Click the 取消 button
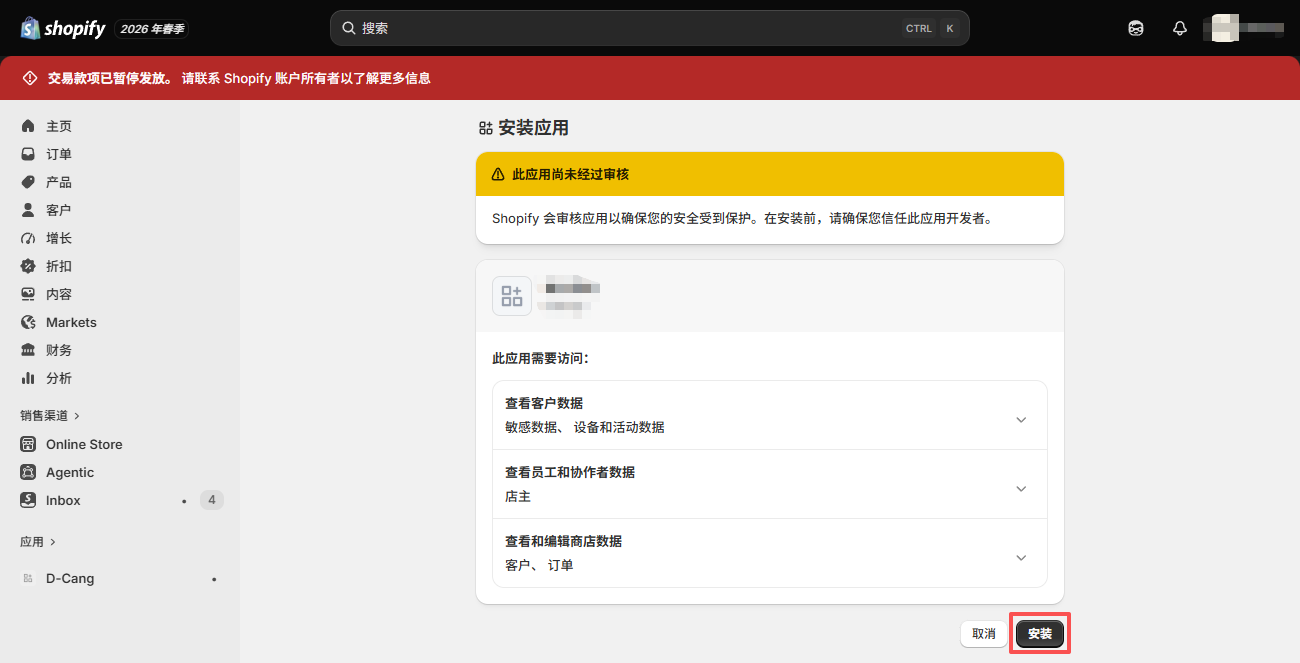The image size is (1300, 663). [984, 634]
